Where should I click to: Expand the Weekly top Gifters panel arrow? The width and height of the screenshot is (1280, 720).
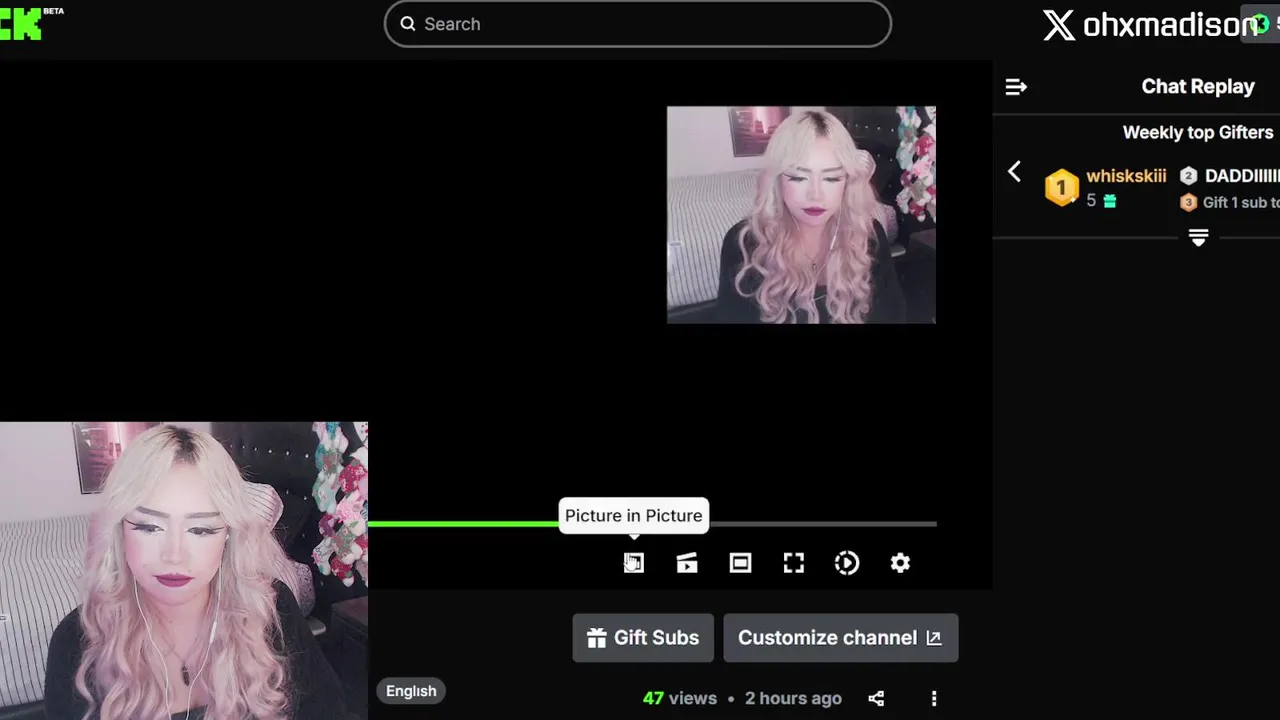click(x=1198, y=237)
